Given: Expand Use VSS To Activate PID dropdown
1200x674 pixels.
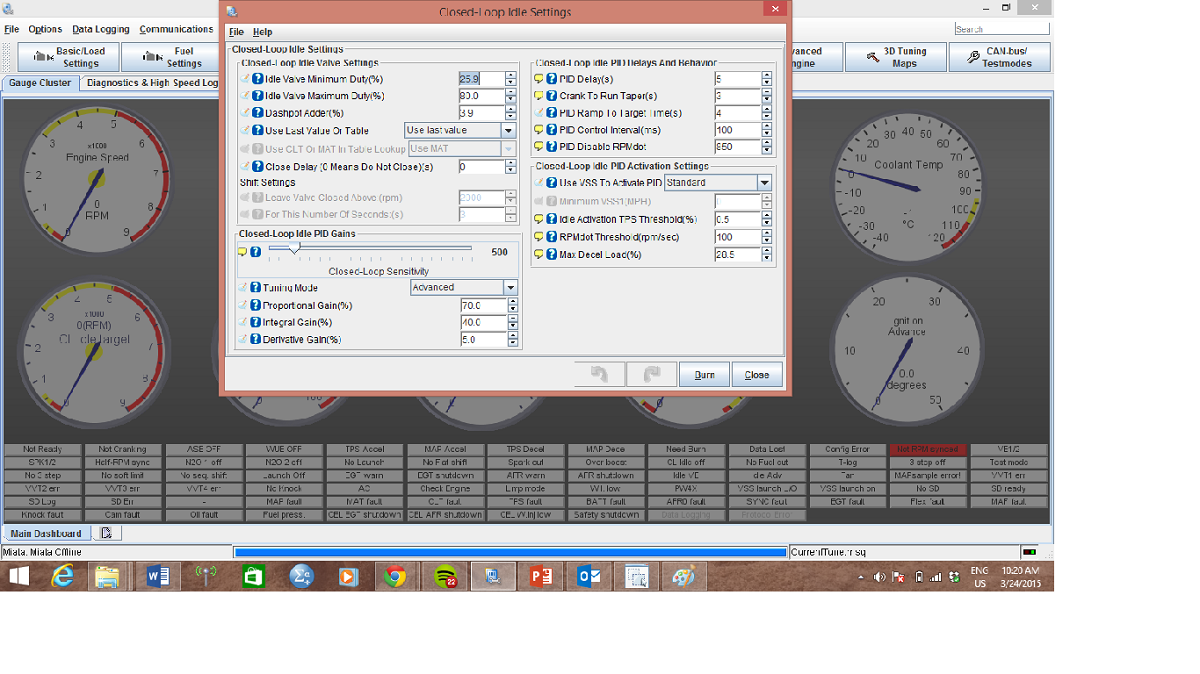Looking at the screenshot, I should [764, 183].
